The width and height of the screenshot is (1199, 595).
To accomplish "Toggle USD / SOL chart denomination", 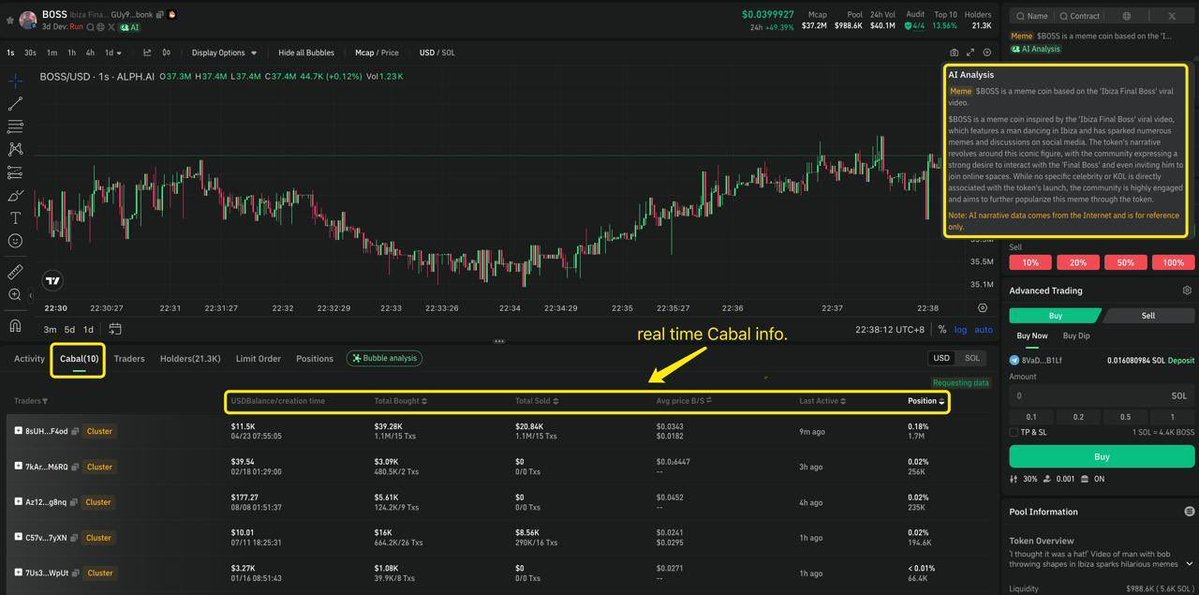I will coord(437,53).
